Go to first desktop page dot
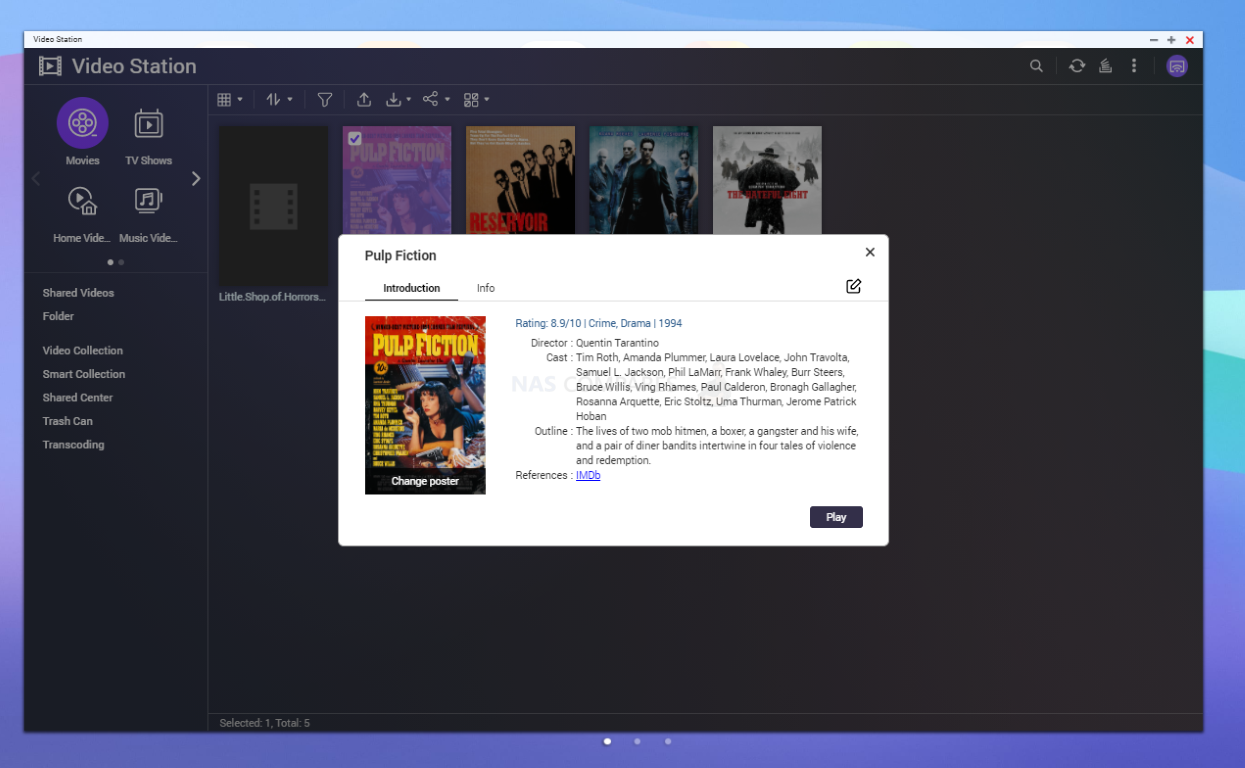1245x768 pixels. (x=607, y=742)
